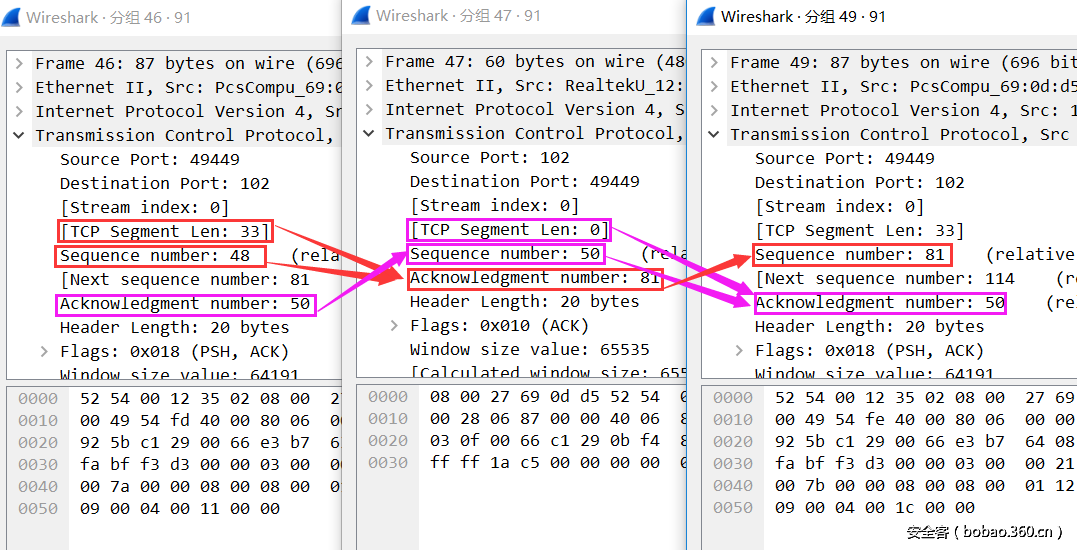Viewport: 1077px width, 550px height.
Task: Select Sequence number: 81 row
Action: [x=850, y=255]
